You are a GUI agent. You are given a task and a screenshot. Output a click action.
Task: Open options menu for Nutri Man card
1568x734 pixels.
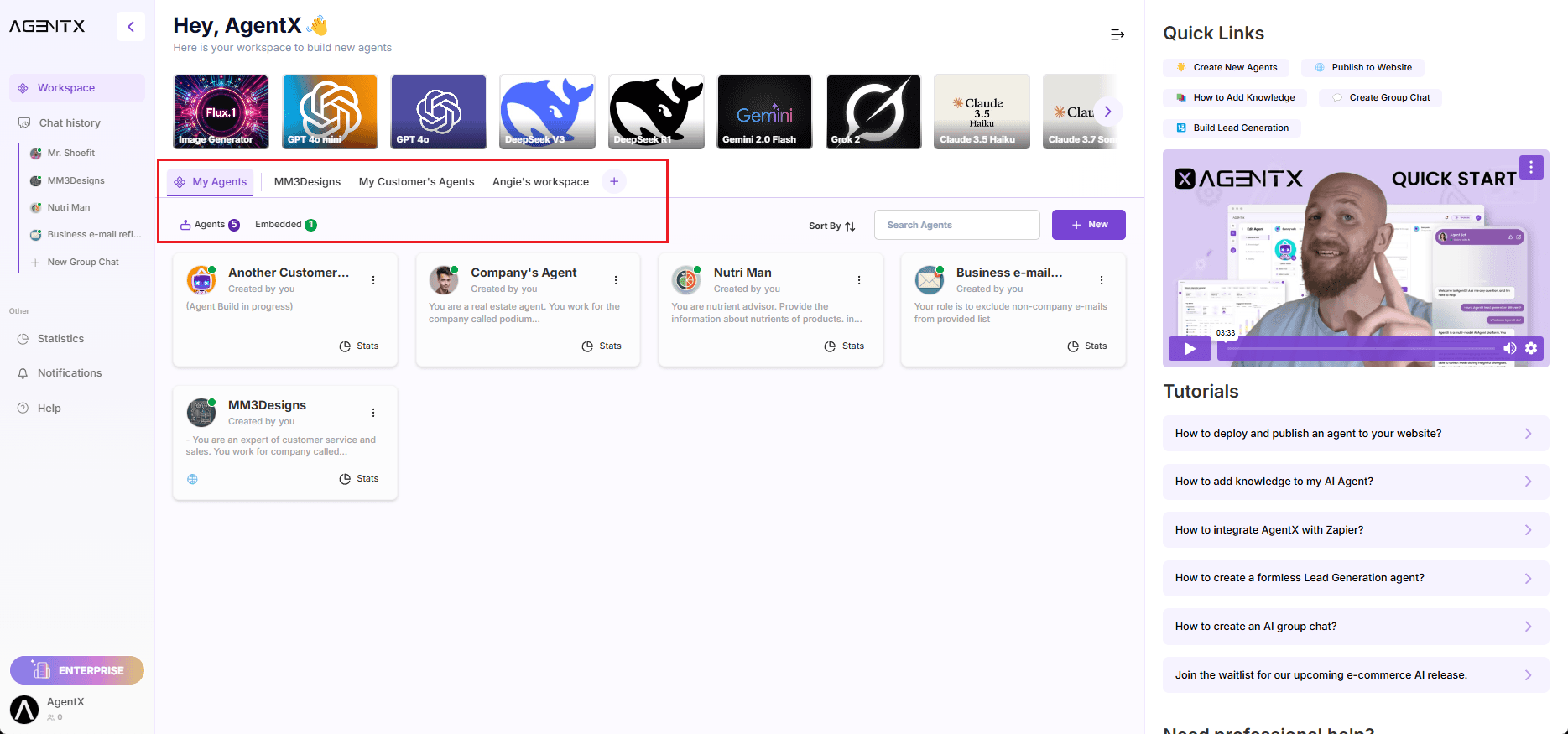tap(859, 280)
